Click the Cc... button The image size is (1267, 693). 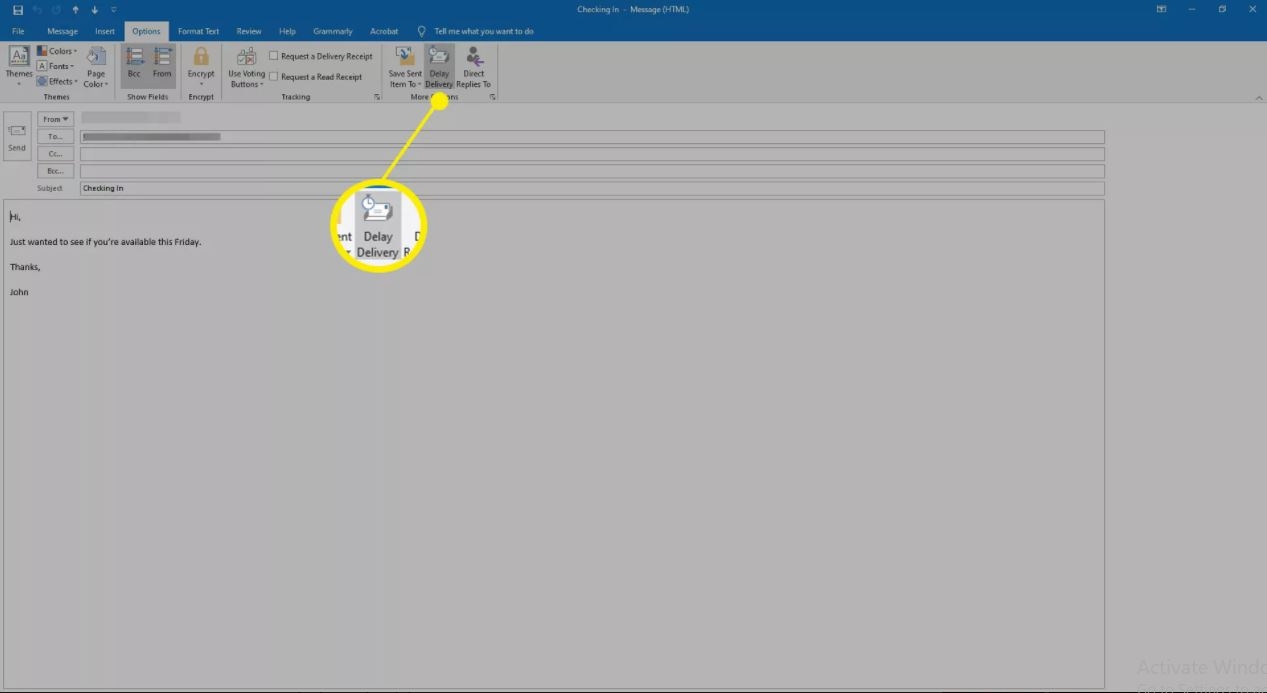(56, 154)
